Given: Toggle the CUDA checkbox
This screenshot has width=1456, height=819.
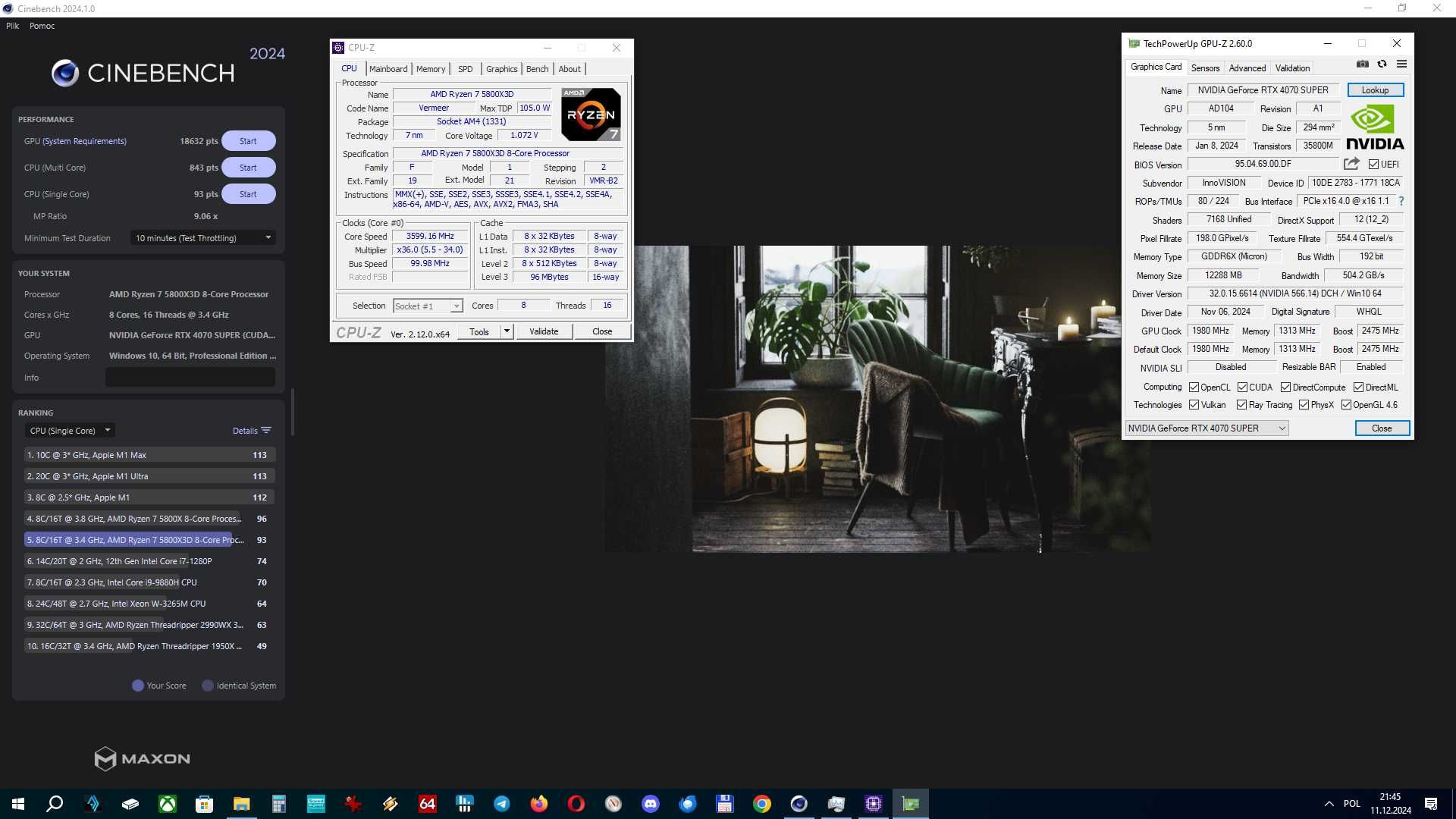Looking at the screenshot, I should pyautogui.click(x=1242, y=387).
